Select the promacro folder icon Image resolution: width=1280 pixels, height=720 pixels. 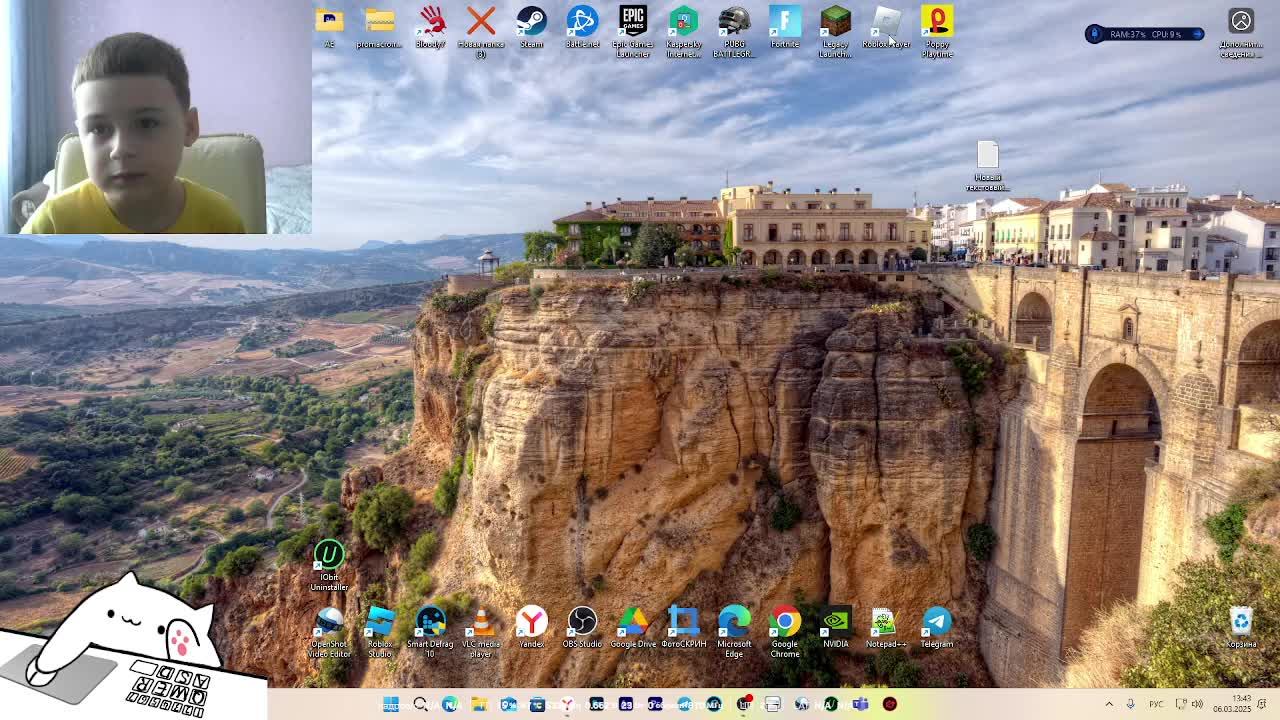379,28
